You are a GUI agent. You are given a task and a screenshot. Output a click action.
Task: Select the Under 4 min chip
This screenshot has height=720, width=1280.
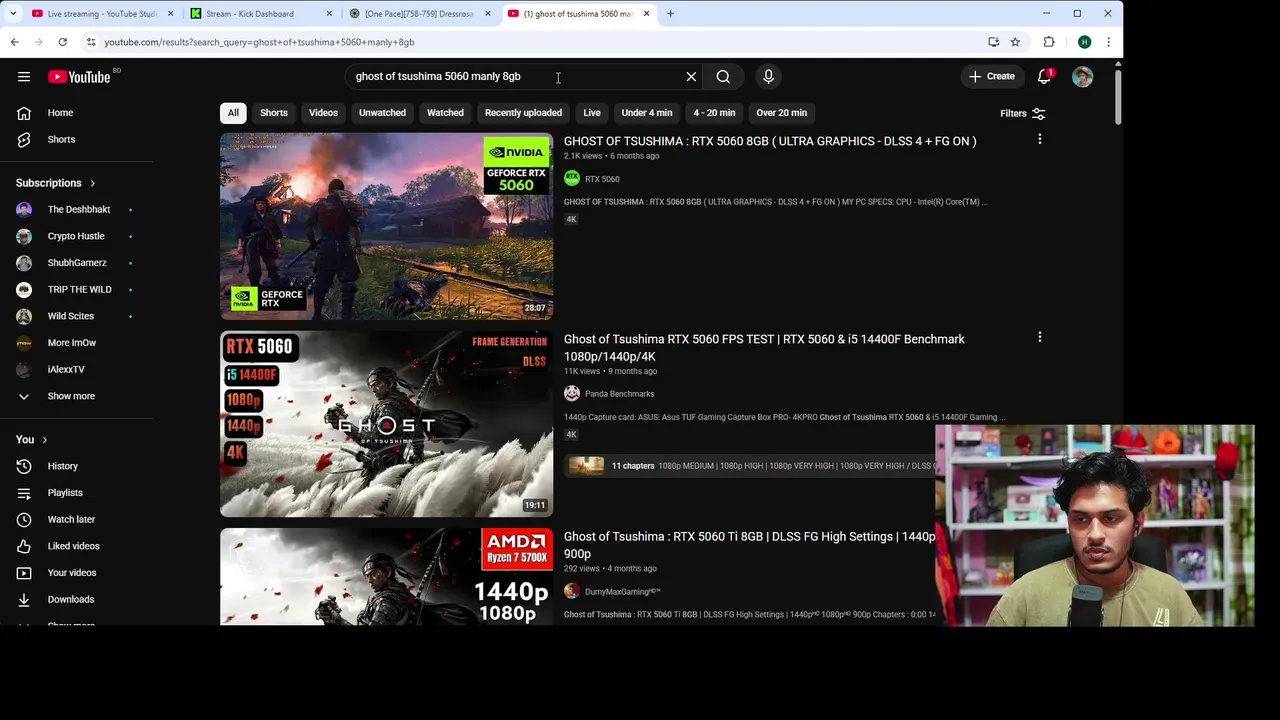(647, 113)
